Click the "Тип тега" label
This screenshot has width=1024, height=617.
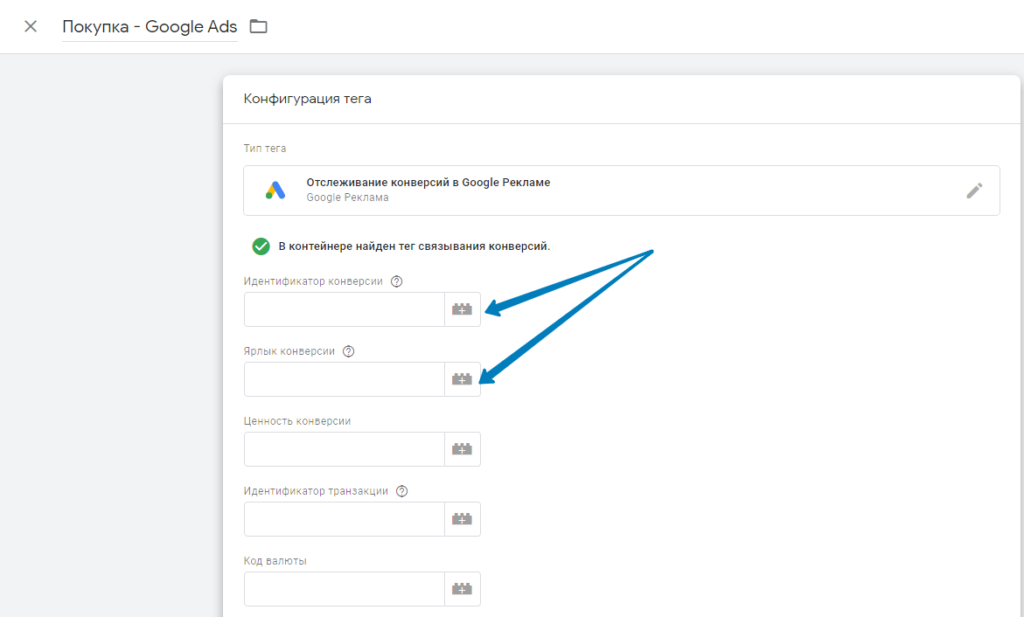264,148
